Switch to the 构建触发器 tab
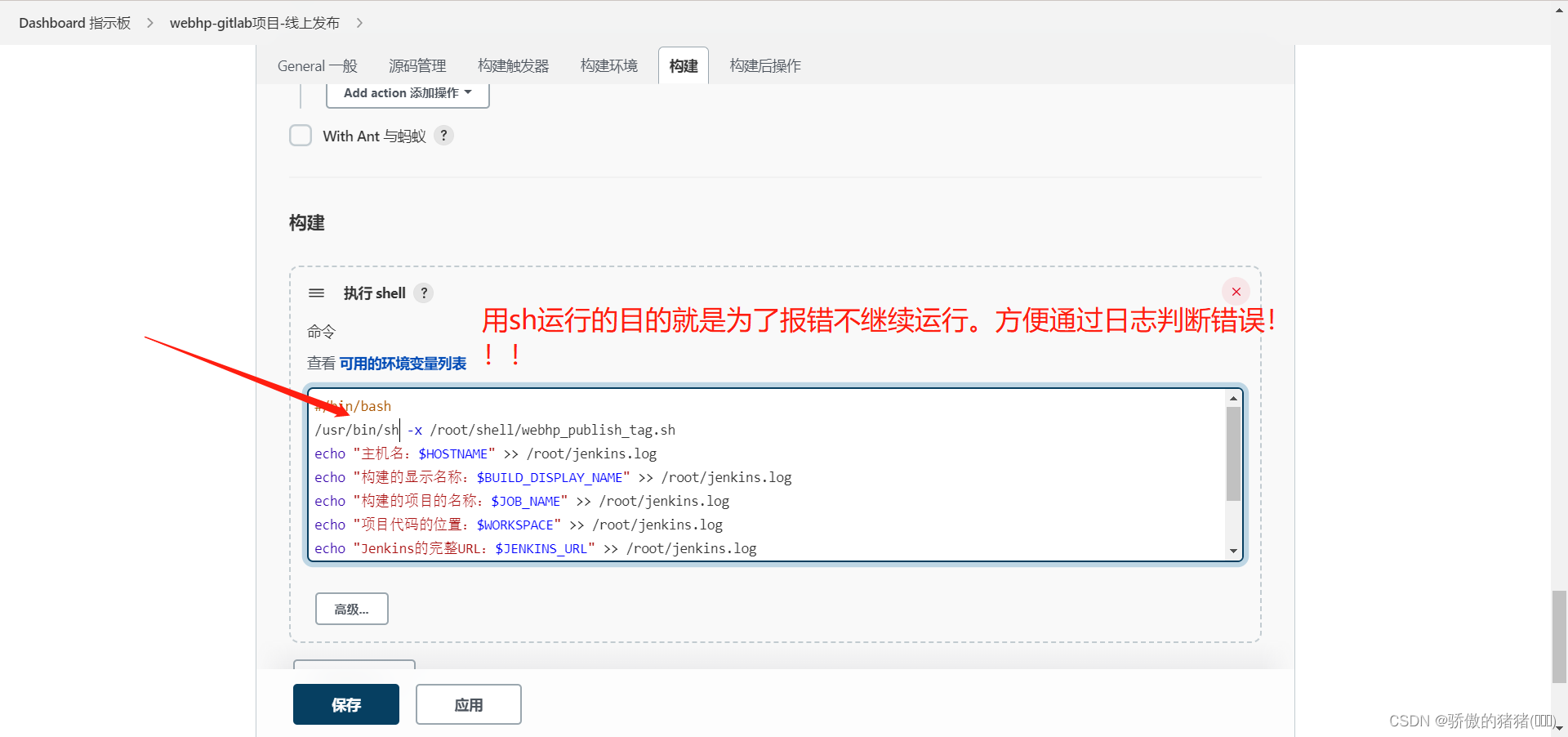The image size is (1568, 737). pyautogui.click(x=514, y=65)
